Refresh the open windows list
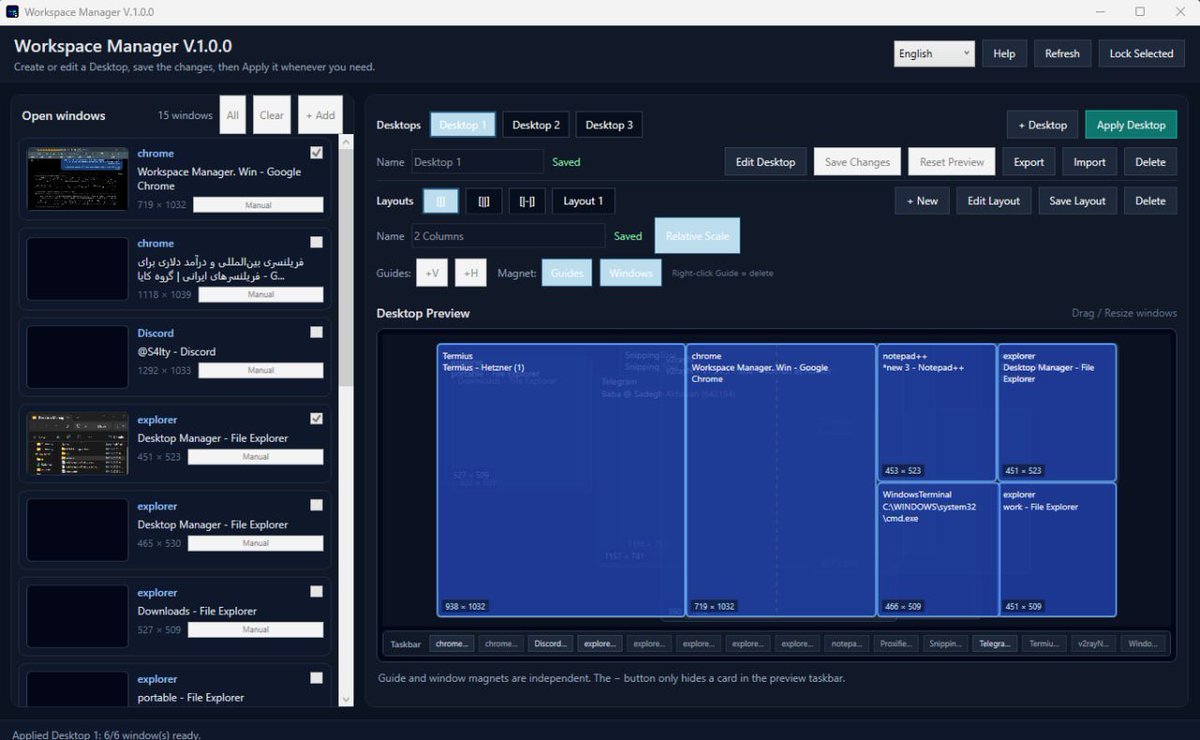This screenshot has height=740, width=1200. [1062, 54]
